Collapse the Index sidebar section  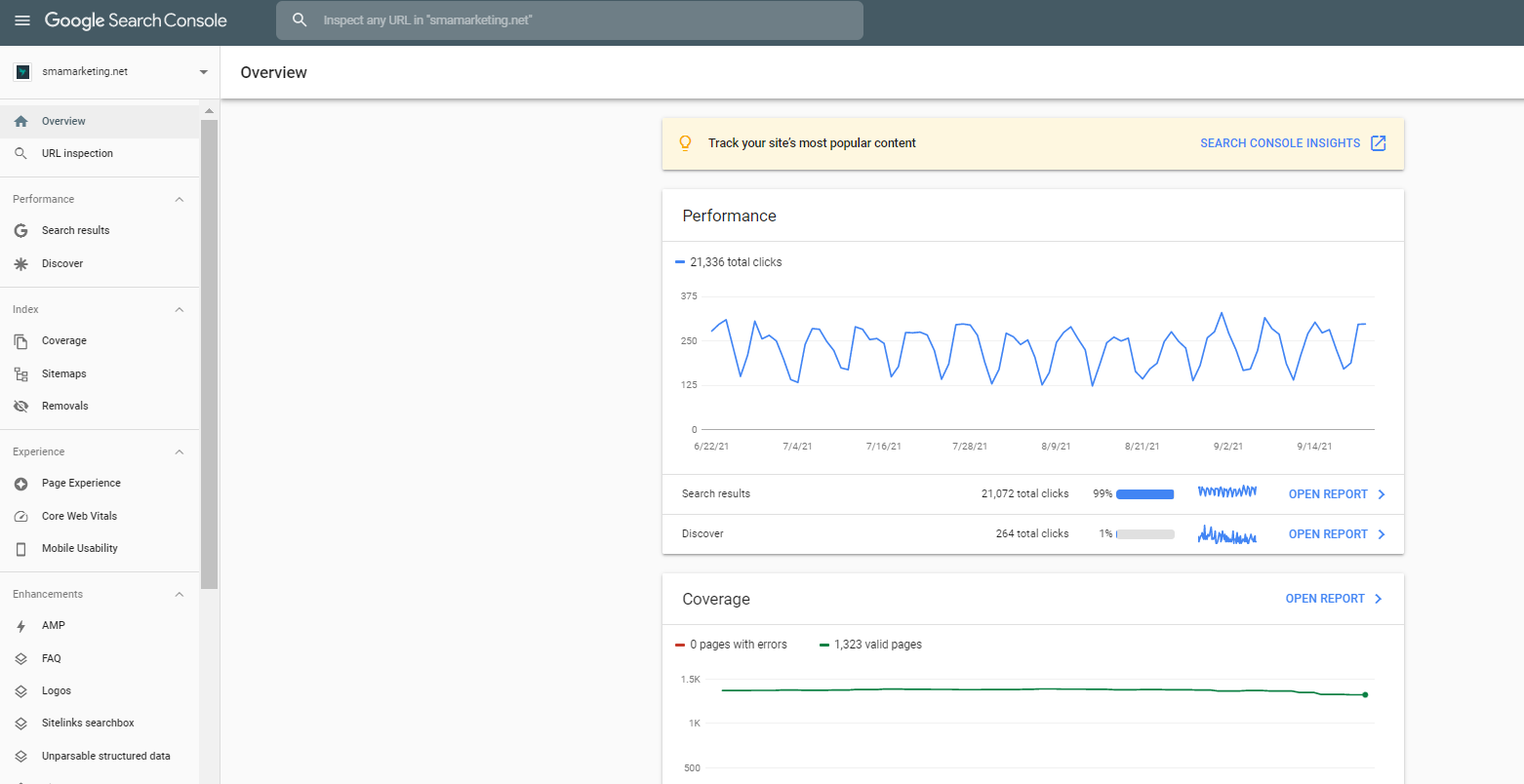(179, 310)
